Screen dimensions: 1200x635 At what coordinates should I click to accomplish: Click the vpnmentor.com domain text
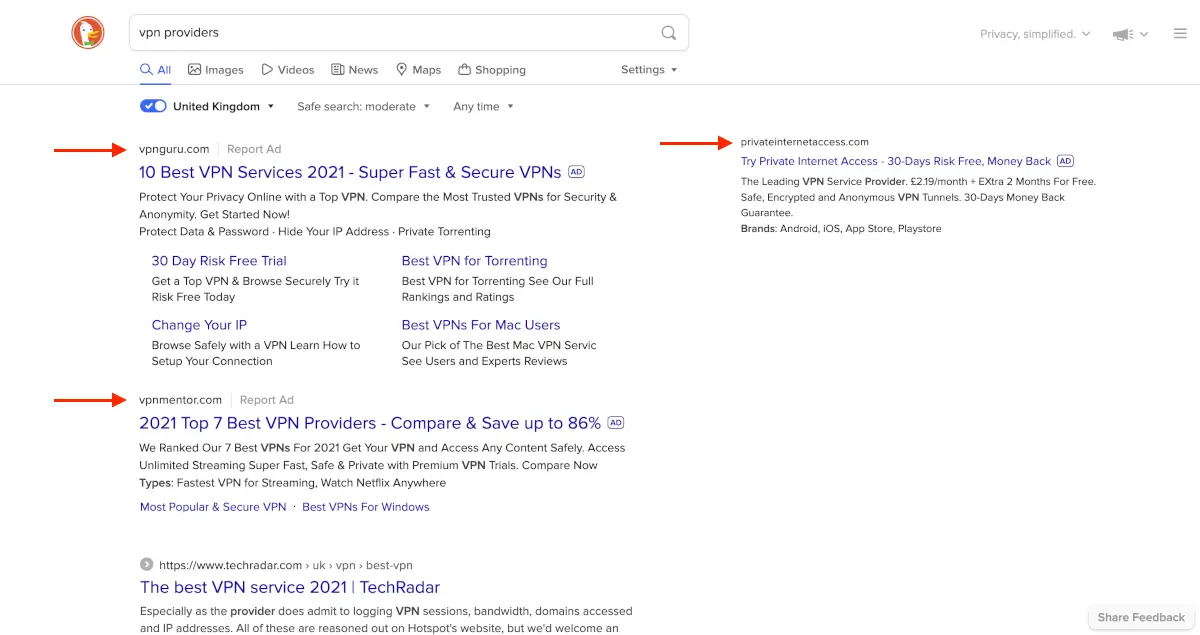[x=181, y=400]
